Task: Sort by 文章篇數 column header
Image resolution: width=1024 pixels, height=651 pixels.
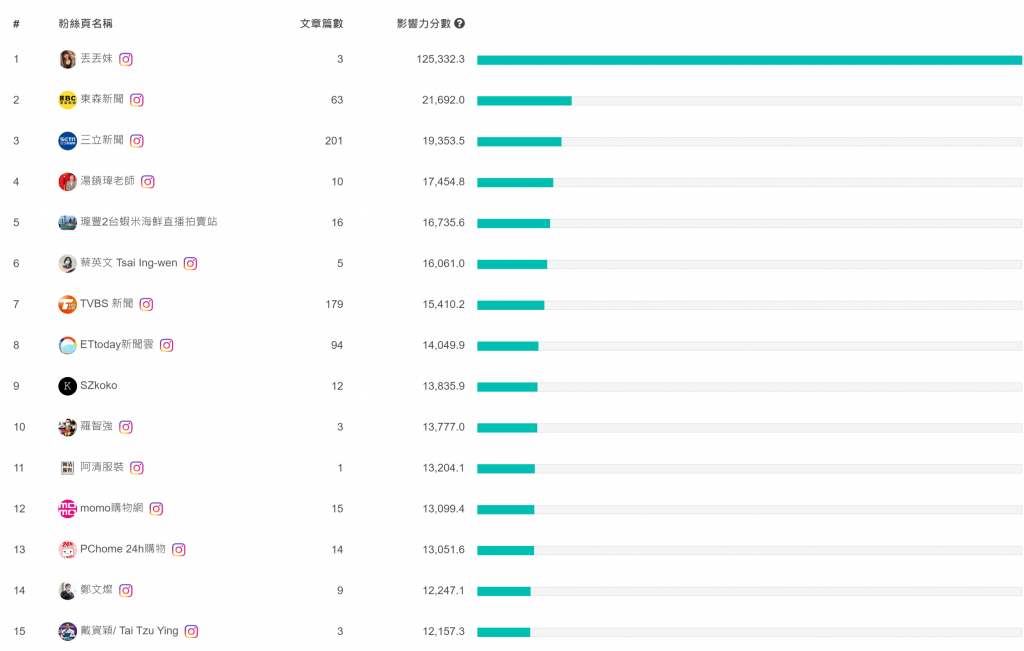Action: 321,24
